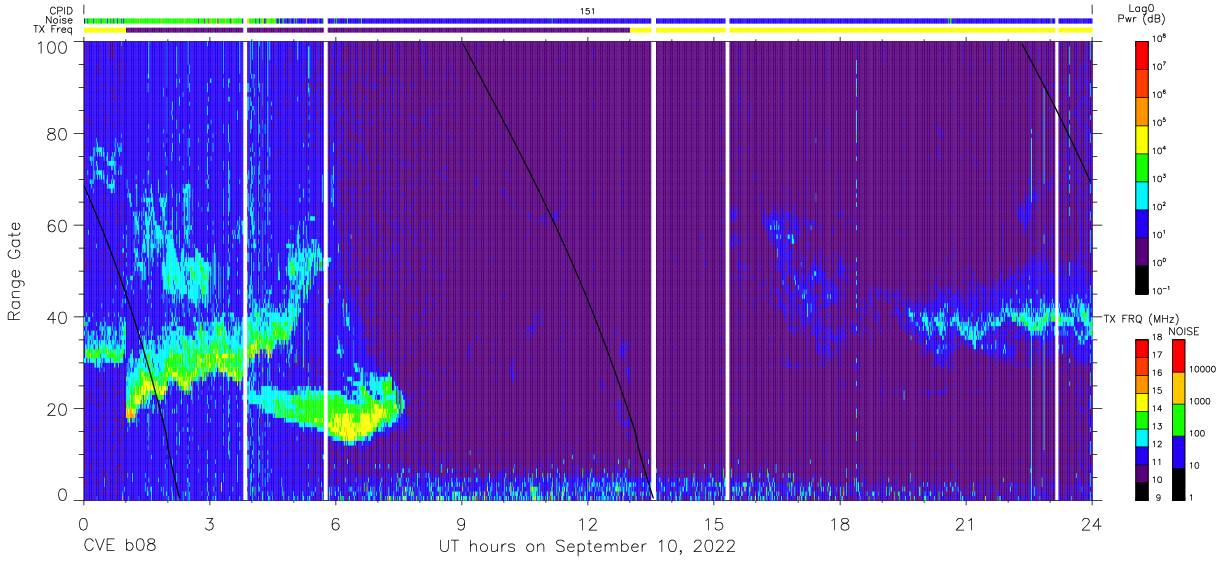Select the 'NOISE' legend title

pos(1183,331)
